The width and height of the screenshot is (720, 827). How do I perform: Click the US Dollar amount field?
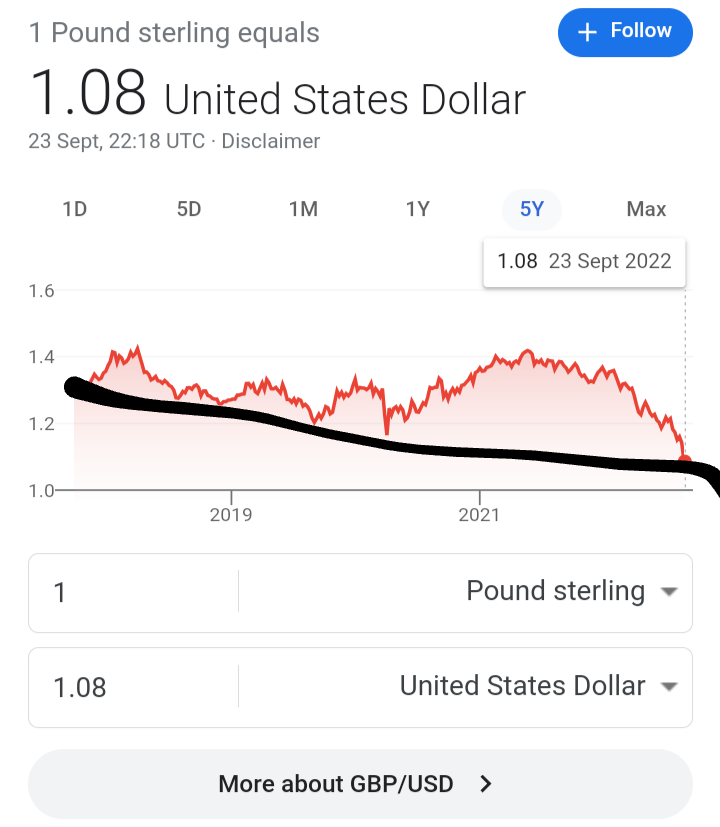click(130, 687)
